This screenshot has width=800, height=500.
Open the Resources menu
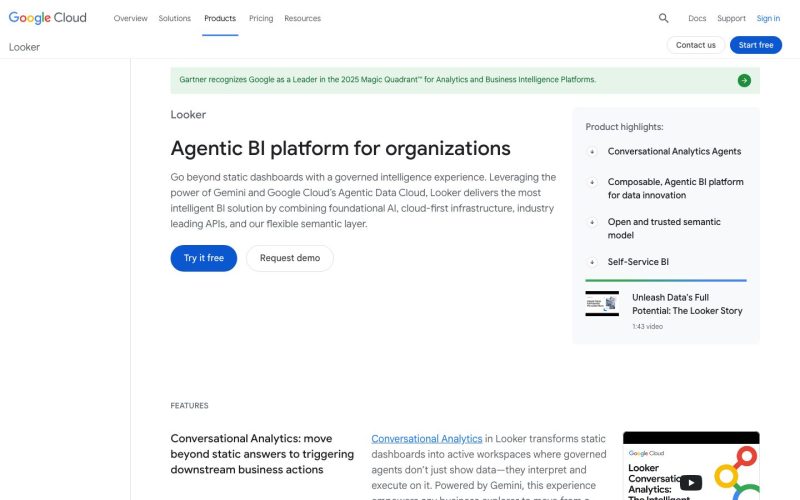303,18
